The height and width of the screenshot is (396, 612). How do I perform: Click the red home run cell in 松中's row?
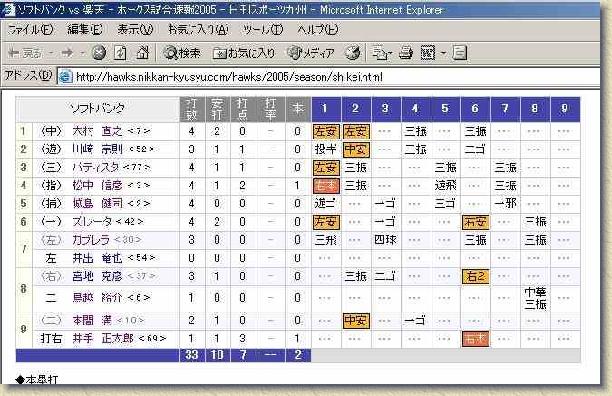[x=326, y=186]
